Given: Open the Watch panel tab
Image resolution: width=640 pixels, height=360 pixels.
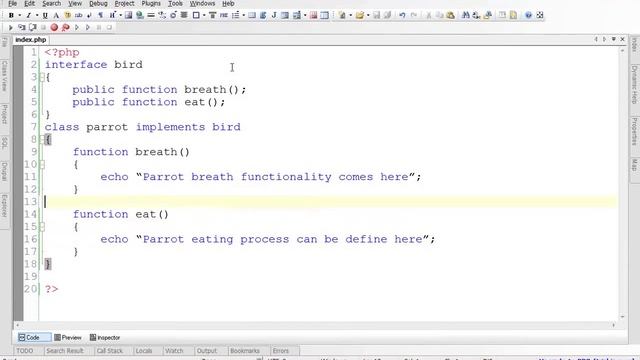Looking at the screenshot, I should tap(174, 351).
